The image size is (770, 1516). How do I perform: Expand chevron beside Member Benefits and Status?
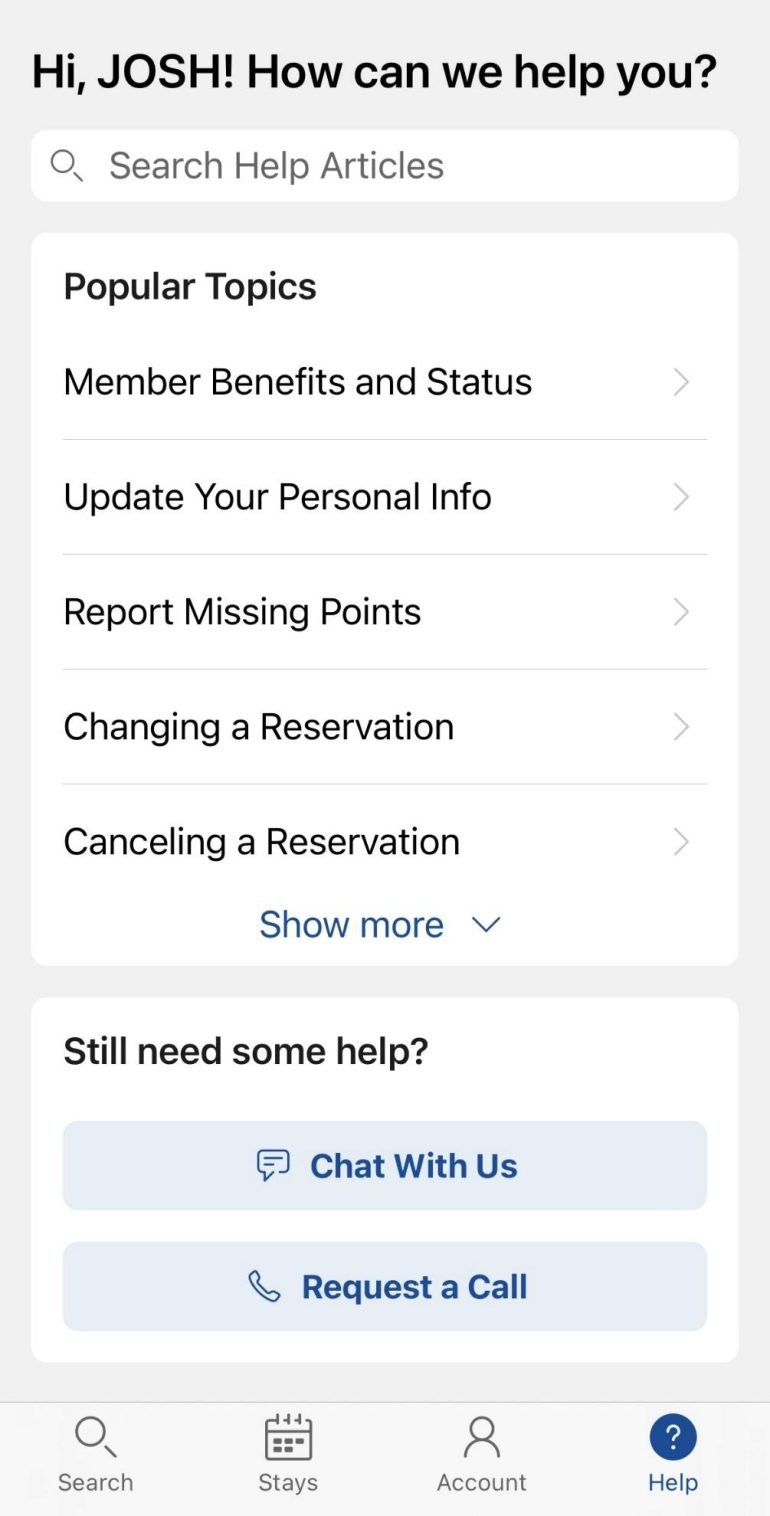point(681,382)
